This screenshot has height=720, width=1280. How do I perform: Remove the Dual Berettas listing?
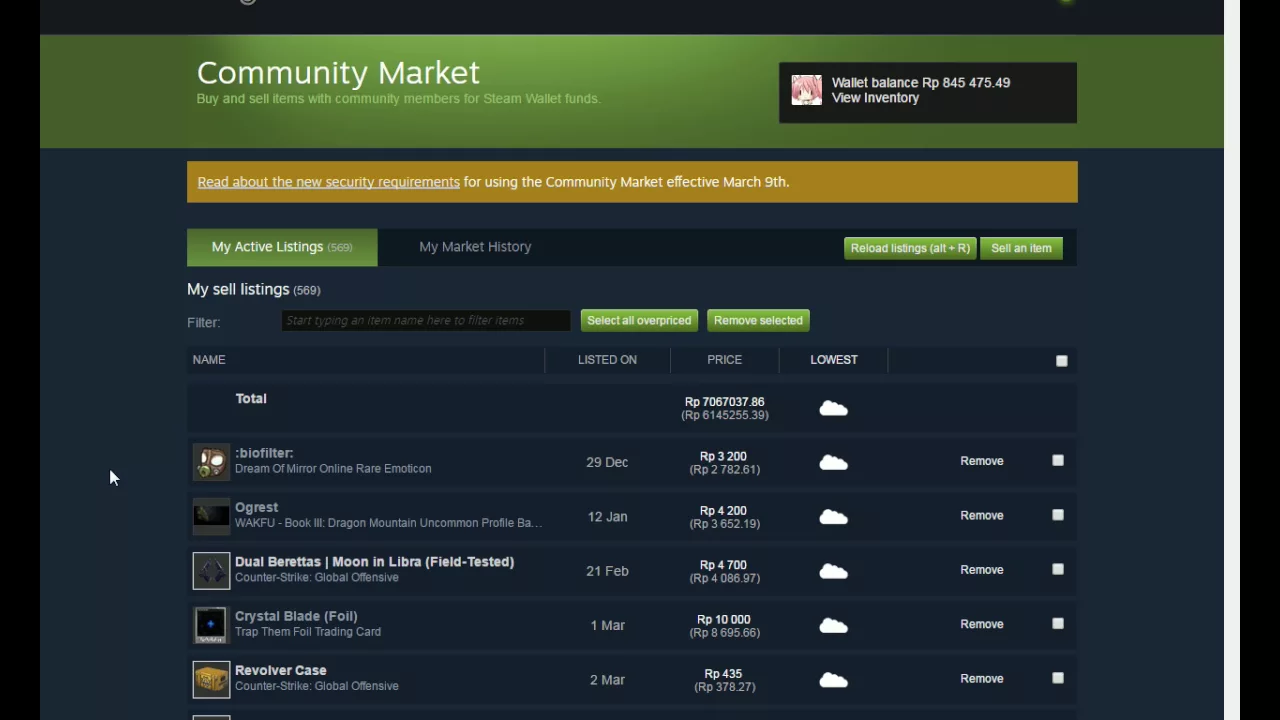click(982, 569)
